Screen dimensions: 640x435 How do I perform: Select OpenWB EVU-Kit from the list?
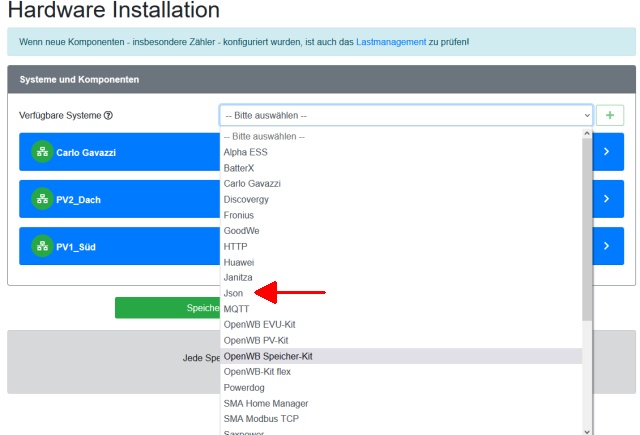point(401,325)
